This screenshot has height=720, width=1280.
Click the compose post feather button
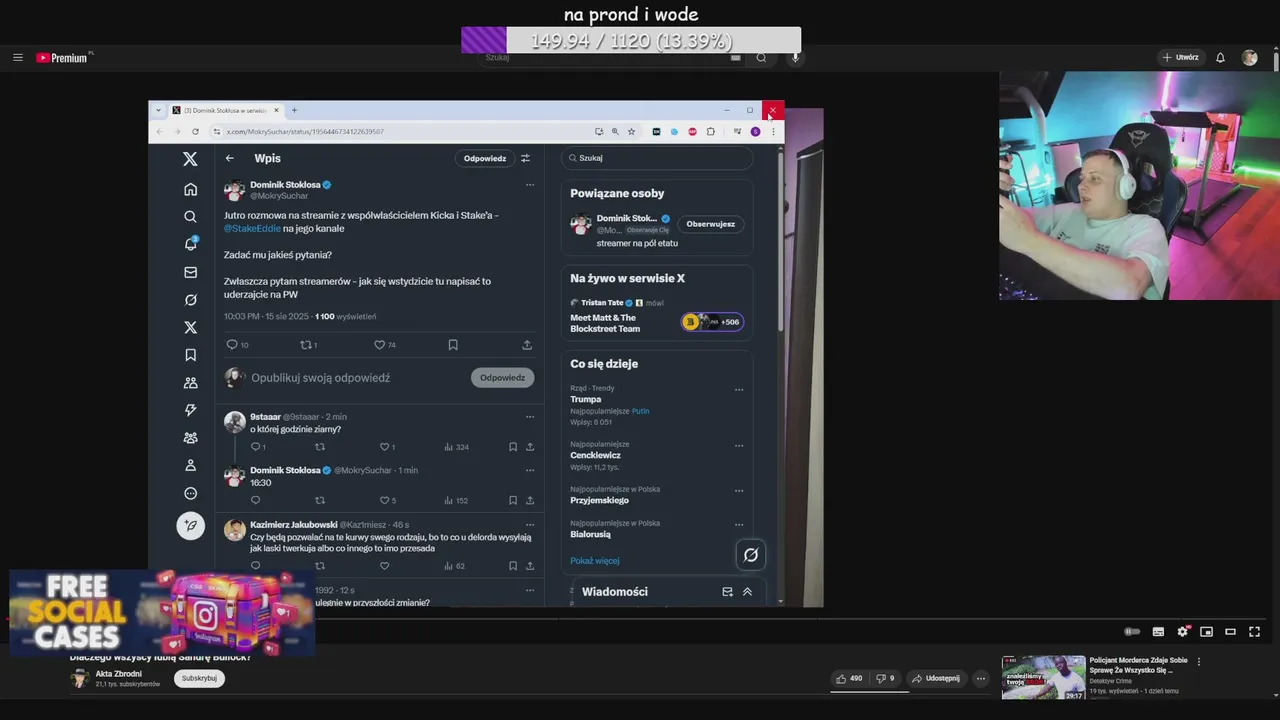pyautogui.click(x=190, y=526)
